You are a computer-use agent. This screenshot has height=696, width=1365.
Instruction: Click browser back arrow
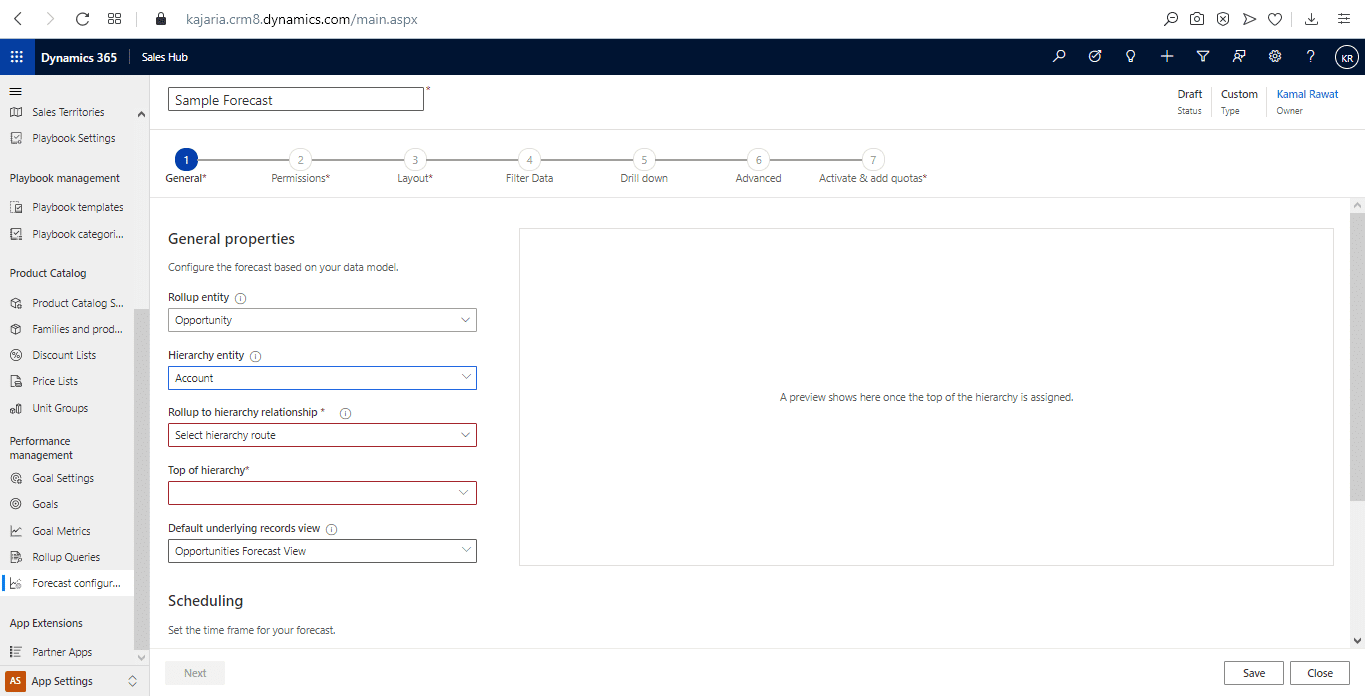point(17,18)
